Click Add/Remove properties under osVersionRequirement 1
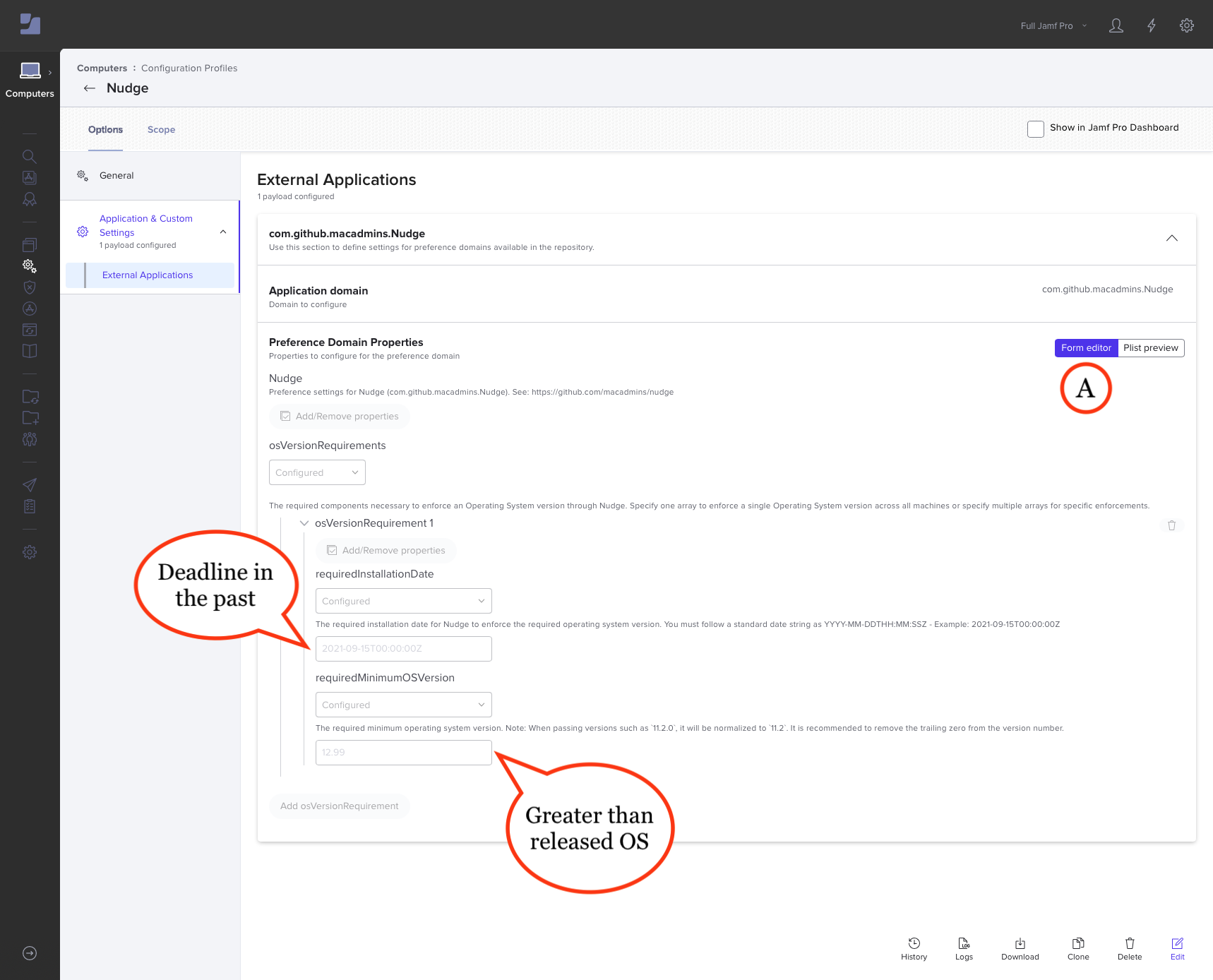 386,551
